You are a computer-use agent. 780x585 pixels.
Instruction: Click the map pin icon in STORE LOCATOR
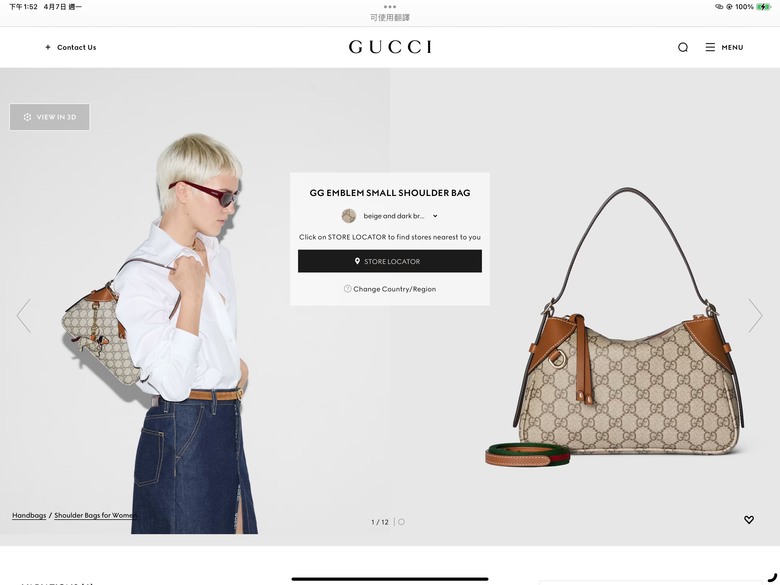[x=357, y=261]
